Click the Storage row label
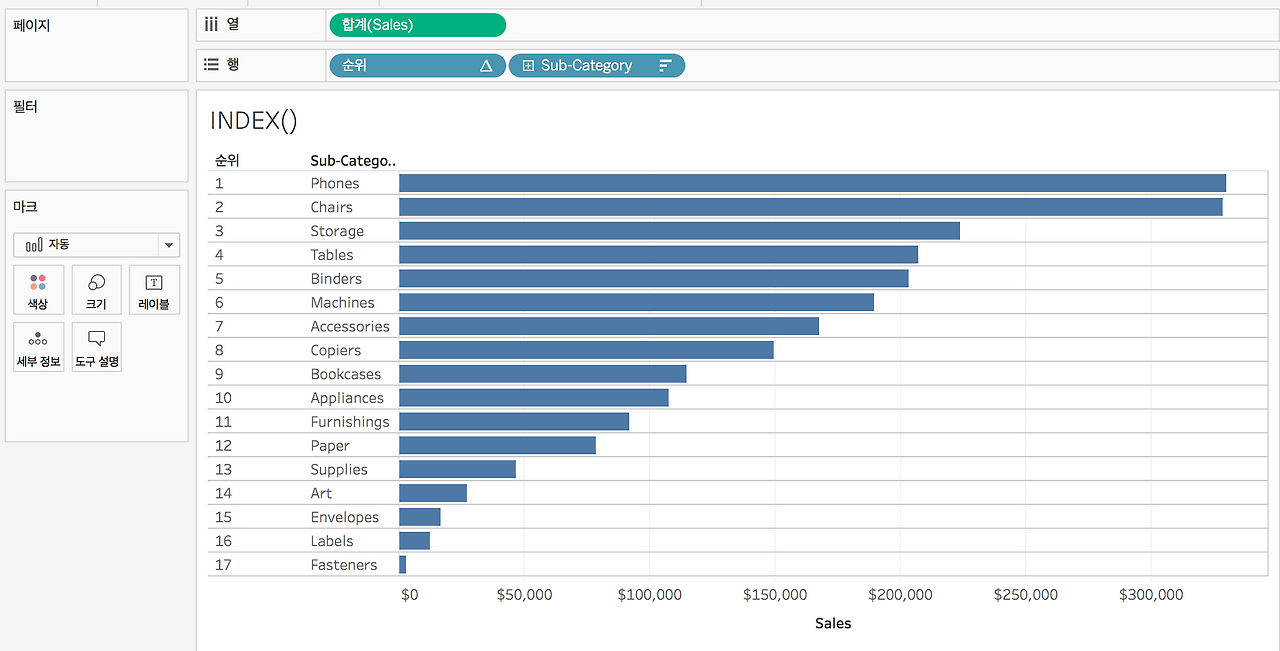This screenshot has width=1280, height=651. [x=337, y=231]
